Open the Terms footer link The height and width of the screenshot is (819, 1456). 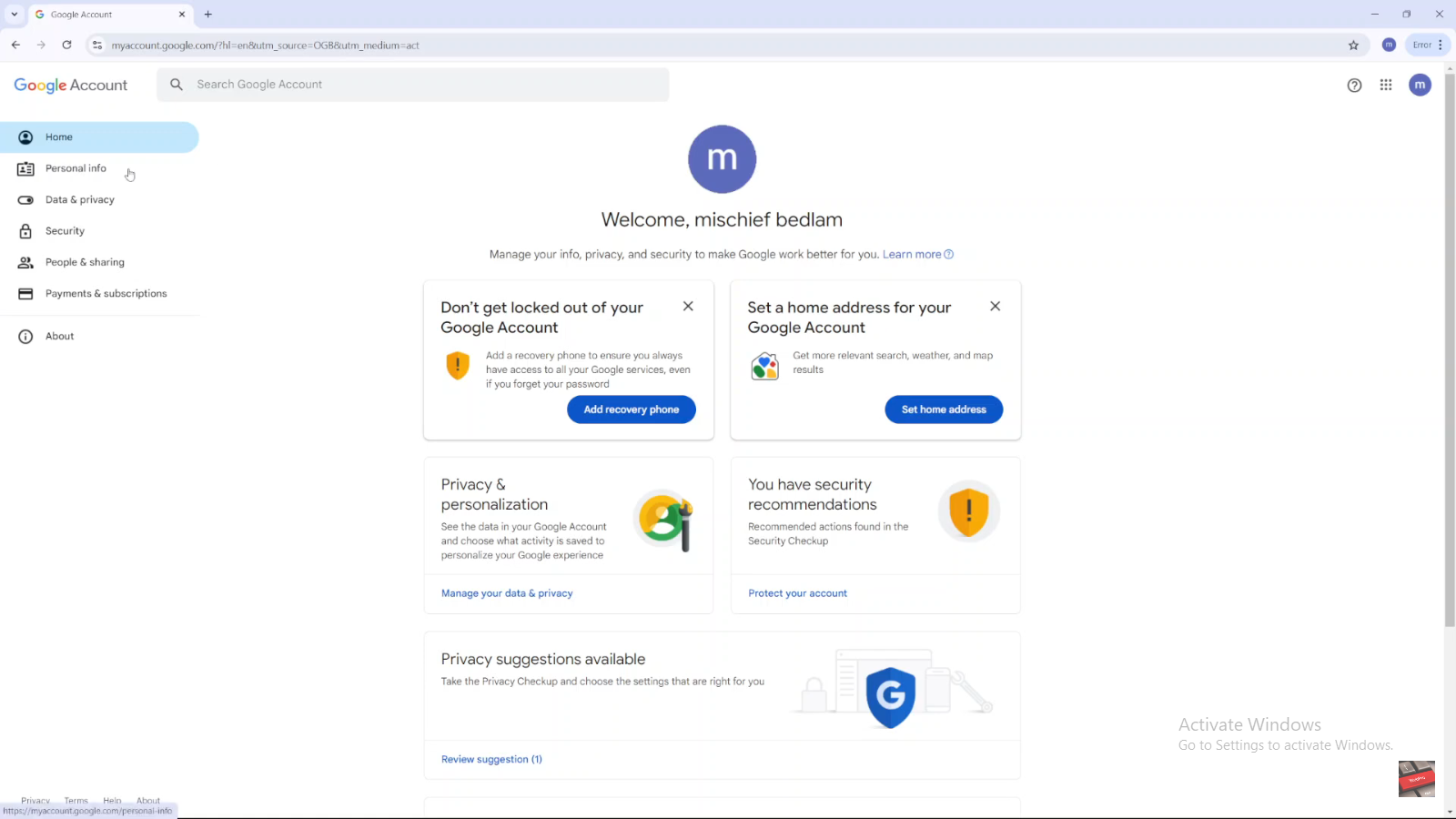[76, 801]
